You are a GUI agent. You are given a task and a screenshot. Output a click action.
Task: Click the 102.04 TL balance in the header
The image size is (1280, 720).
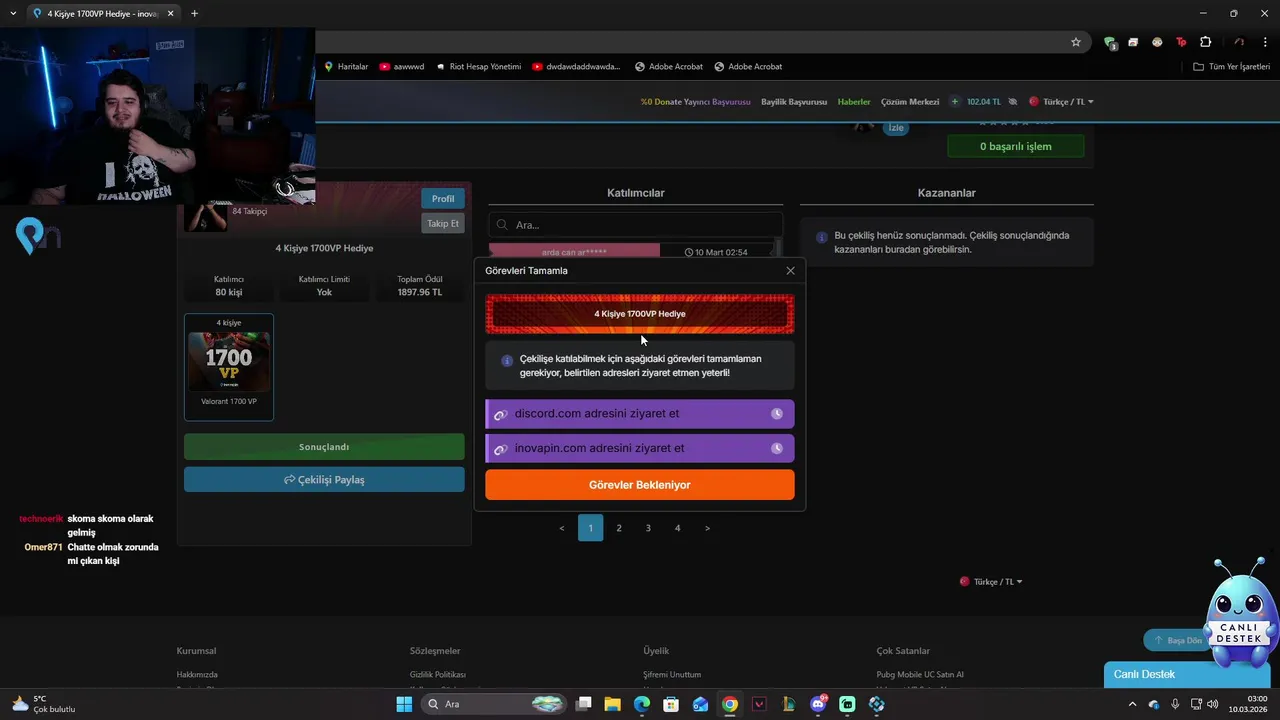(984, 102)
